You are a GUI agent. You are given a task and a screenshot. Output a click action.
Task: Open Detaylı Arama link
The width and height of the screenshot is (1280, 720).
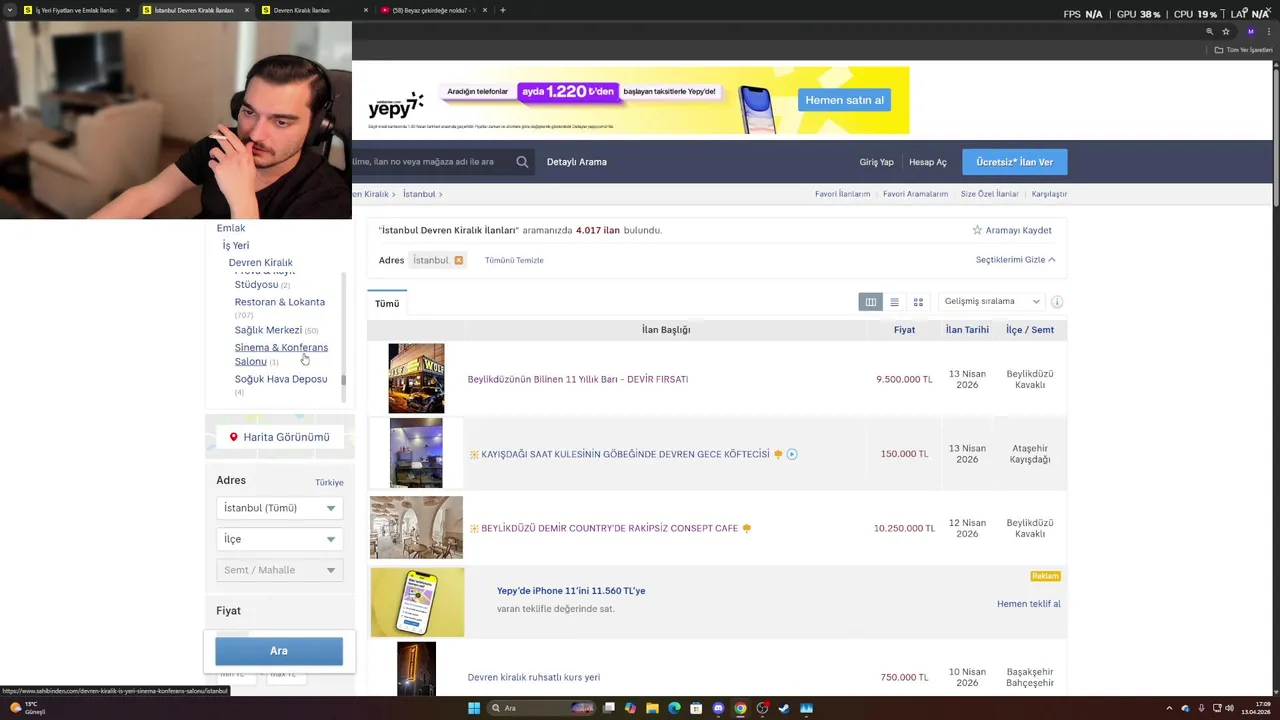pyautogui.click(x=577, y=162)
